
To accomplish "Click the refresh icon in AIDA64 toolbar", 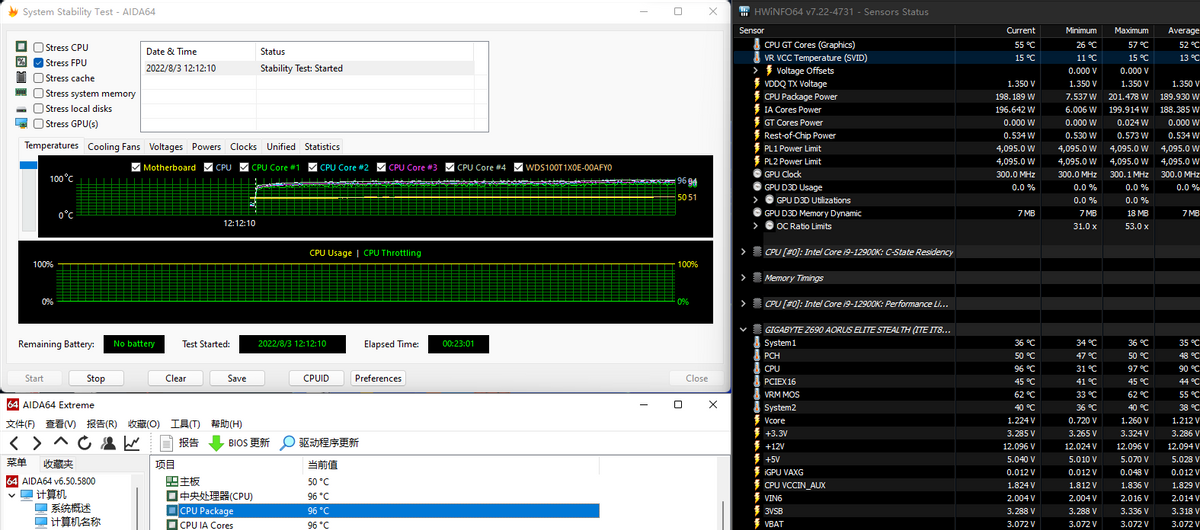I will click(84, 443).
